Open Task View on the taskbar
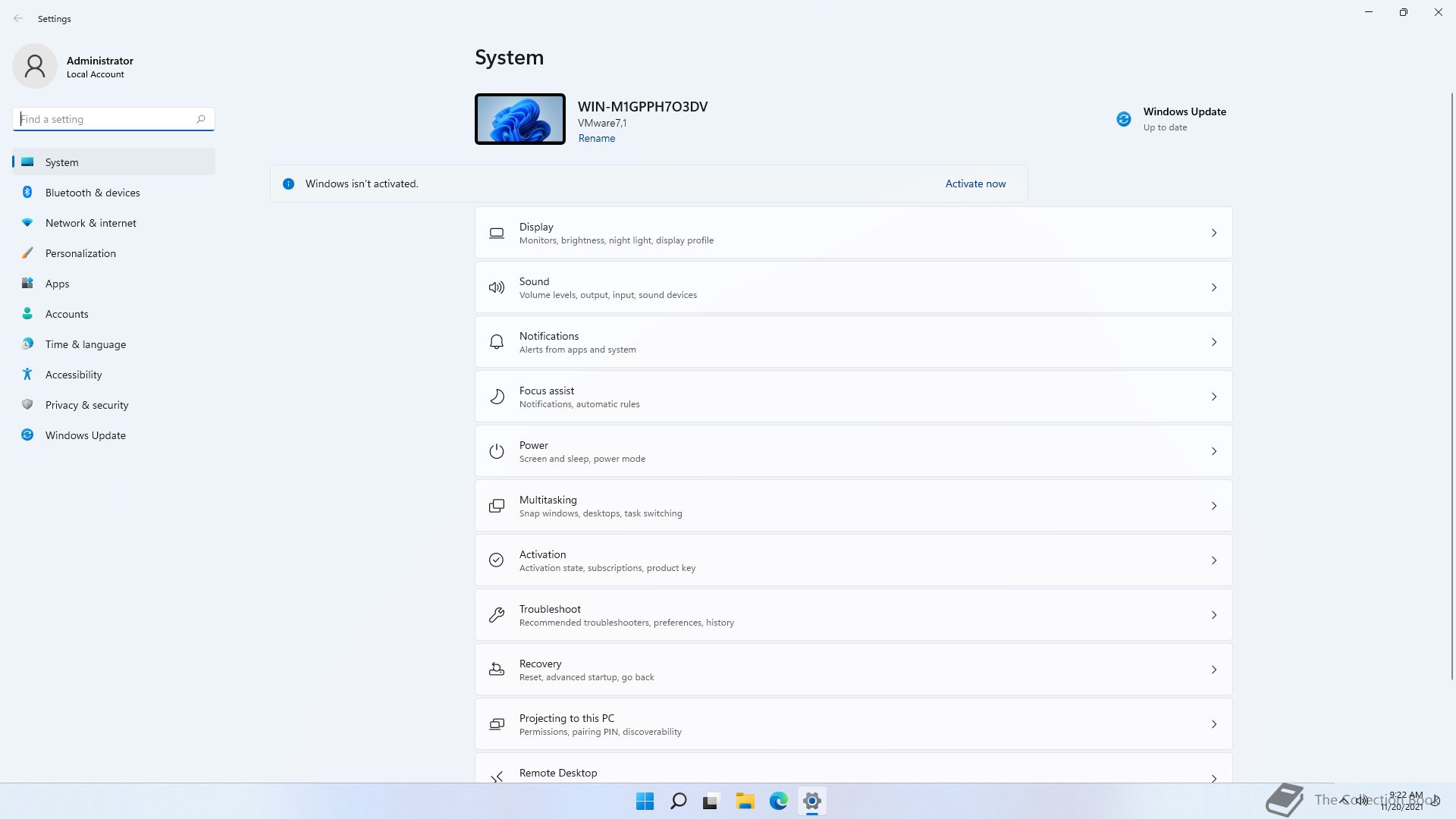Image resolution: width=1456 pixels, height=819 pixels. point(711,801)
